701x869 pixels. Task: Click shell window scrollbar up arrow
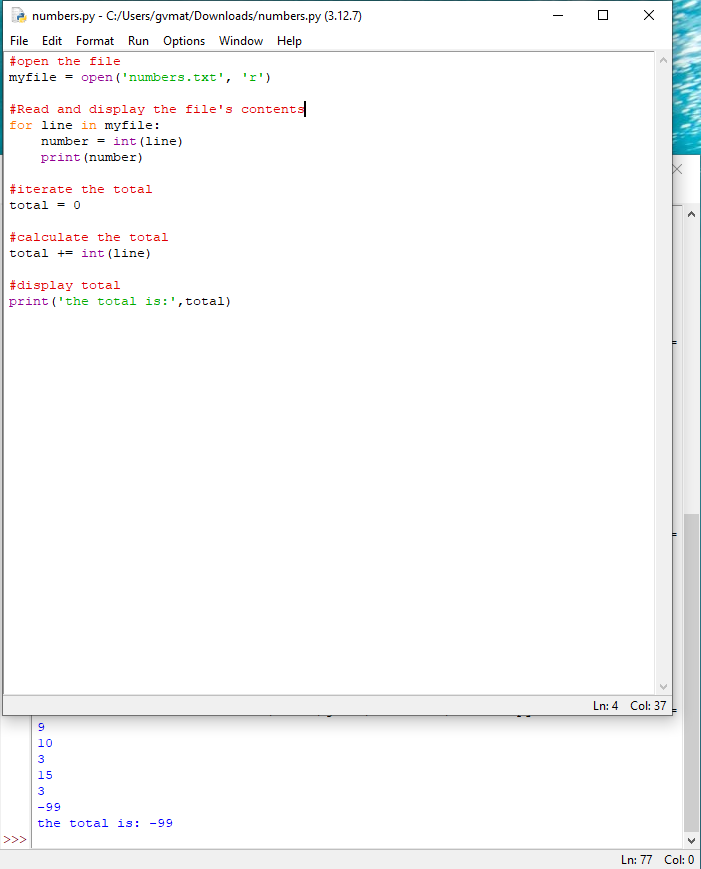coord(691,214)
